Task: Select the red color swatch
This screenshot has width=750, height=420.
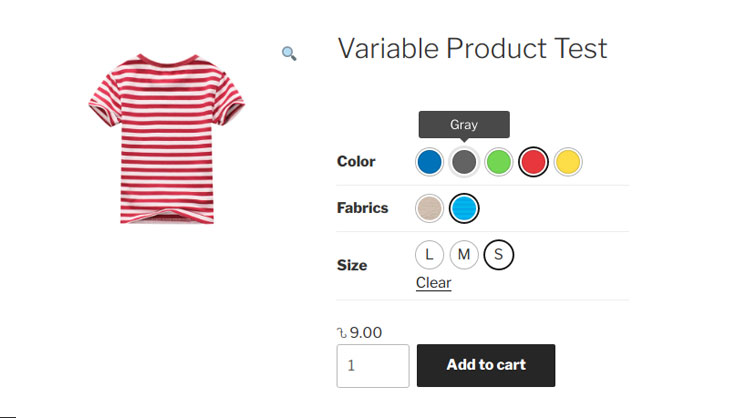Action: 533,161
